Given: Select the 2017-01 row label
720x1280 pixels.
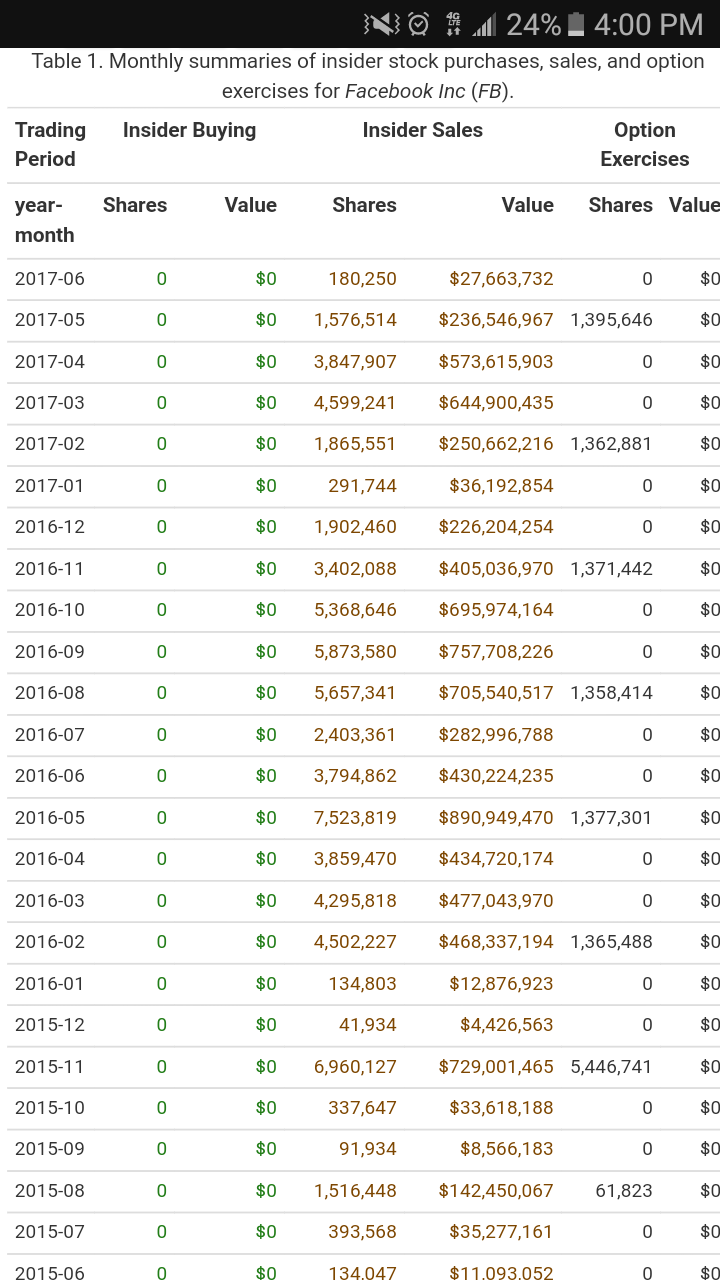Looking at the screenshot, I should coord(50,486).
